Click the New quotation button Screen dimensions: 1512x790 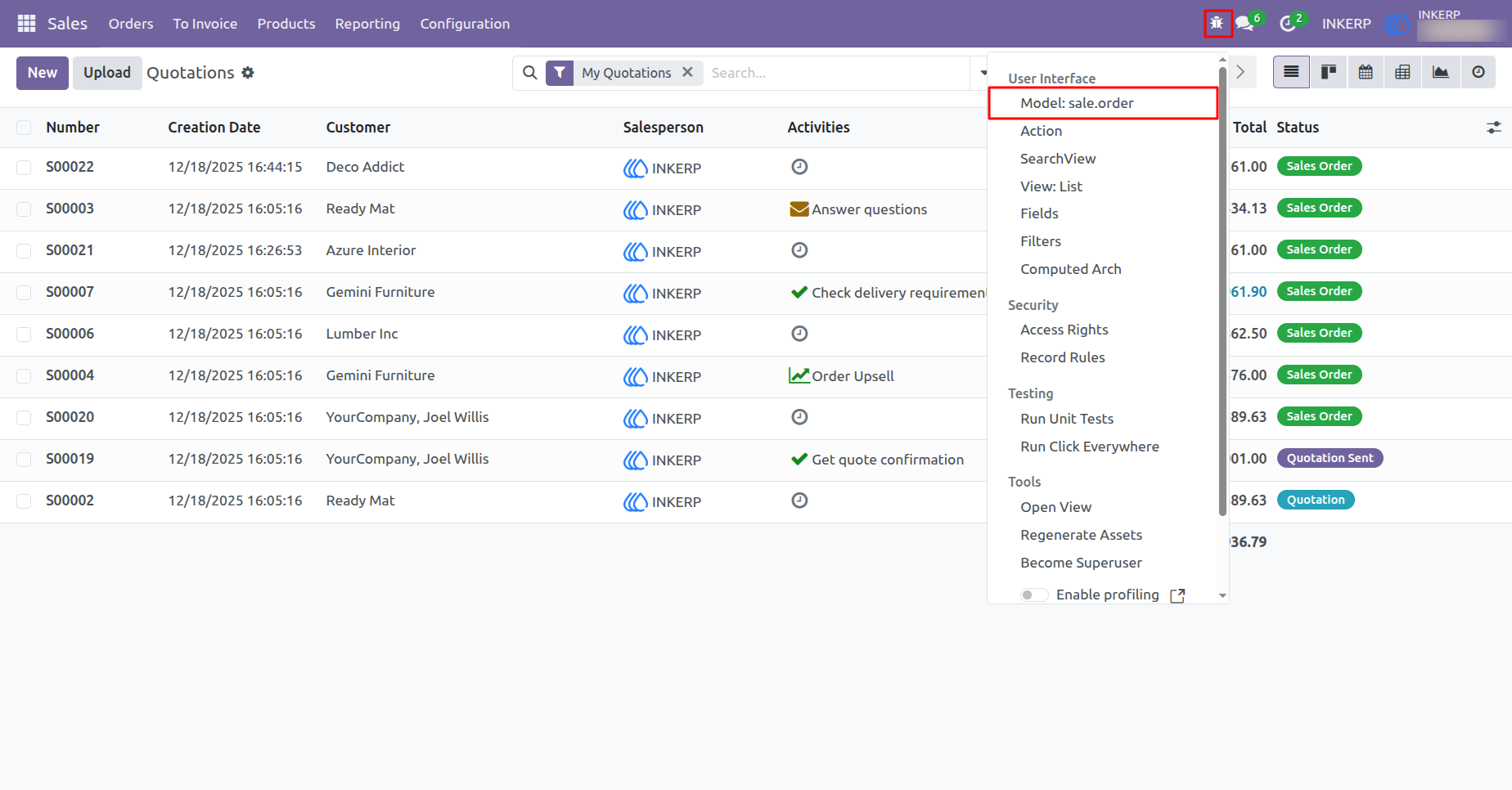43,73
